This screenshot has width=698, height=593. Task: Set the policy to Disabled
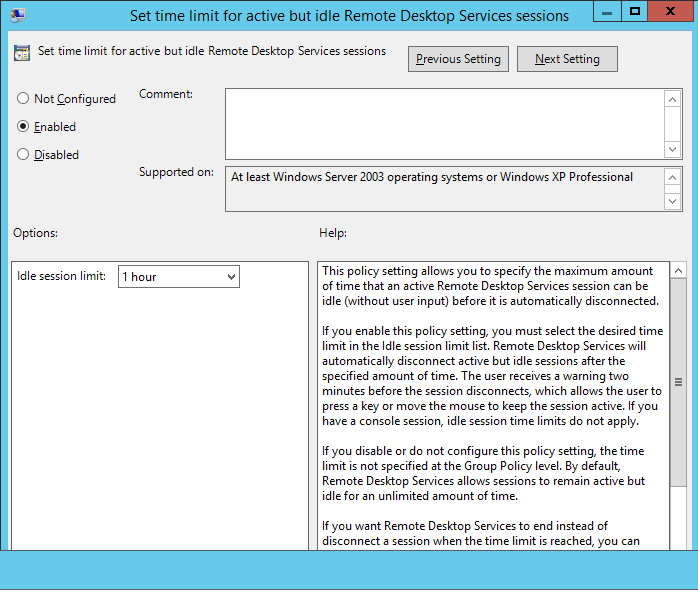(x=23, y=155)
